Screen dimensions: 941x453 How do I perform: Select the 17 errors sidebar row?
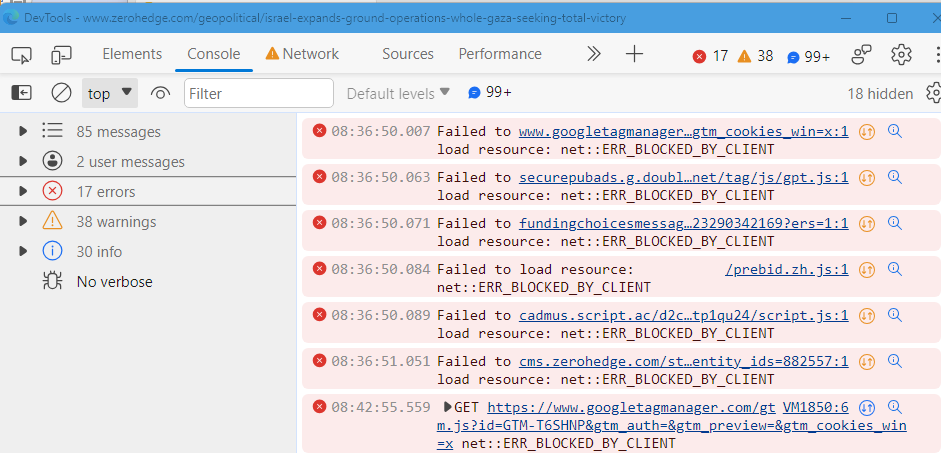point(148,191)
